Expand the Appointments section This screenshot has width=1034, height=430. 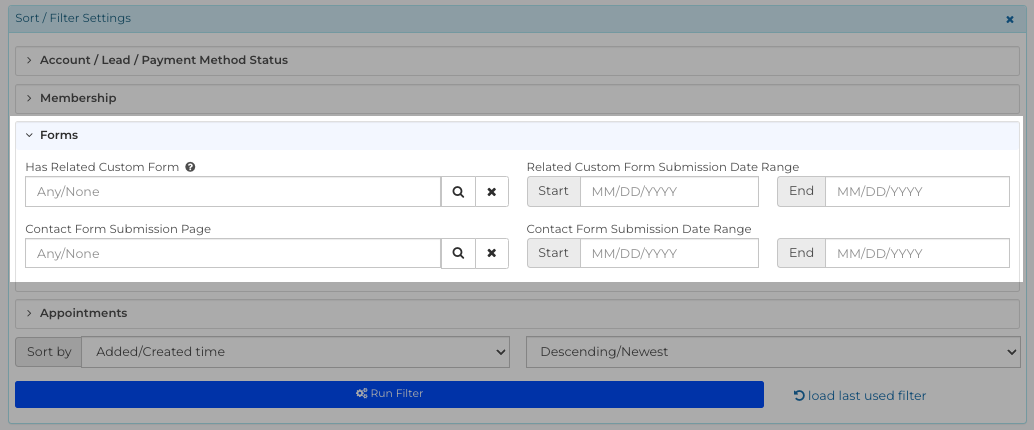click(x=518, y=313)
